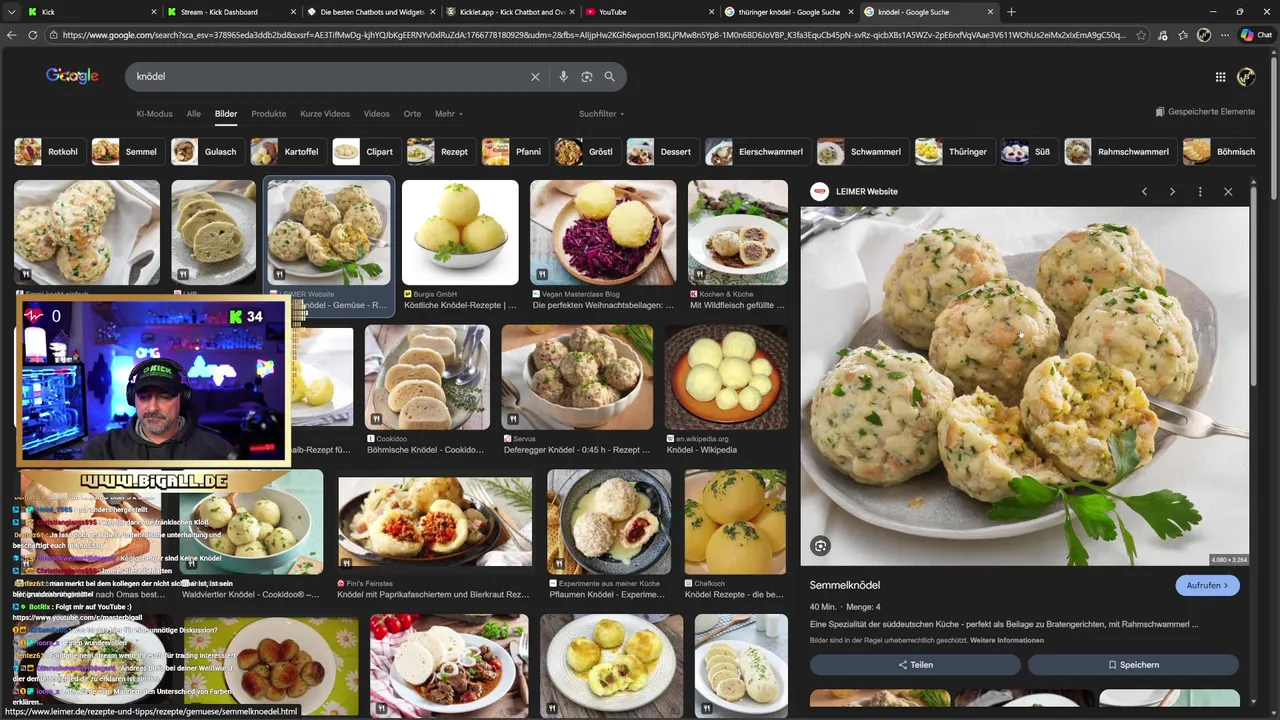The width and height of the screenshot is (1280, 720).
Task: Switch to the Alle tab
Action: [x=194, y=114]
